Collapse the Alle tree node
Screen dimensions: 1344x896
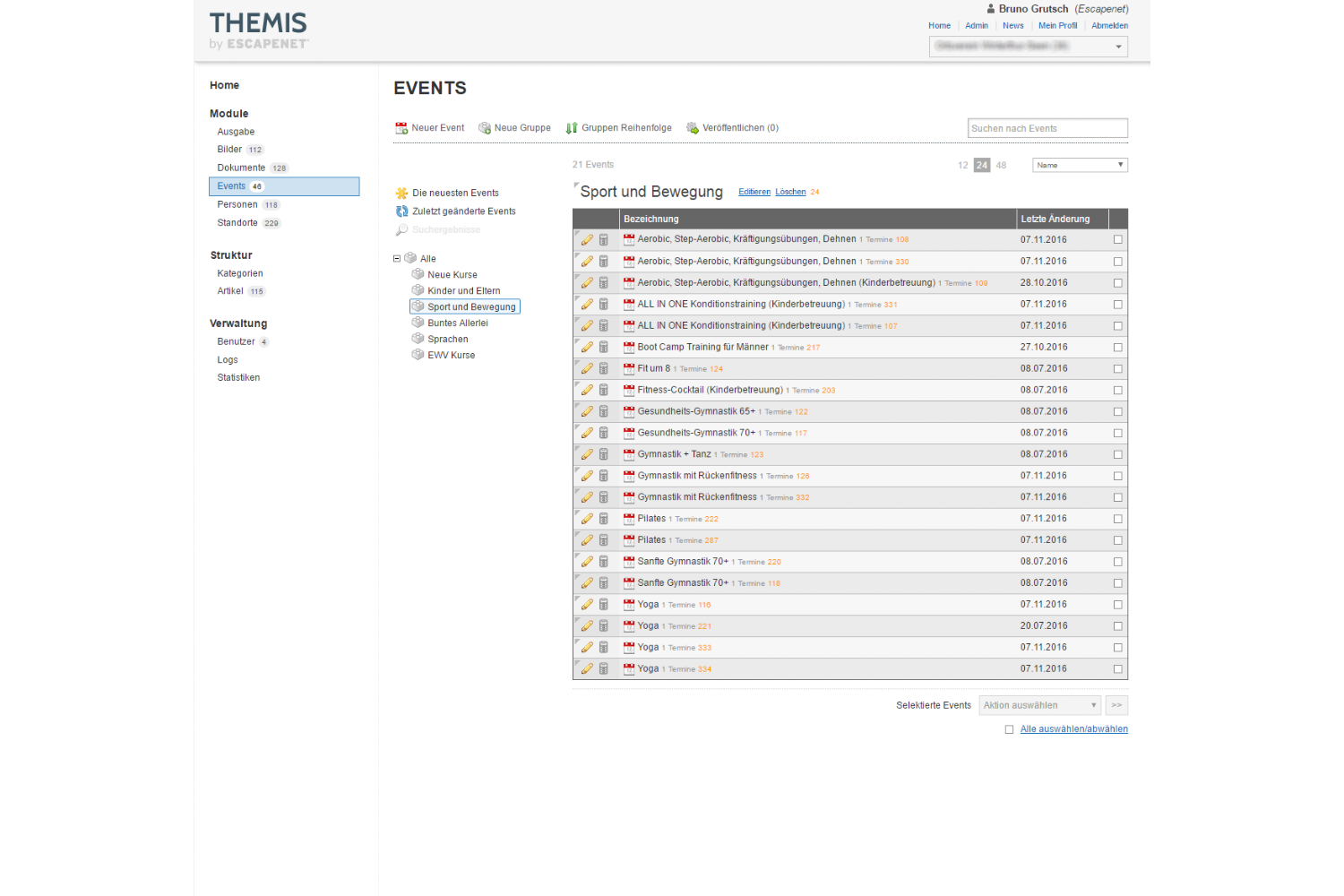click(397, 259)
